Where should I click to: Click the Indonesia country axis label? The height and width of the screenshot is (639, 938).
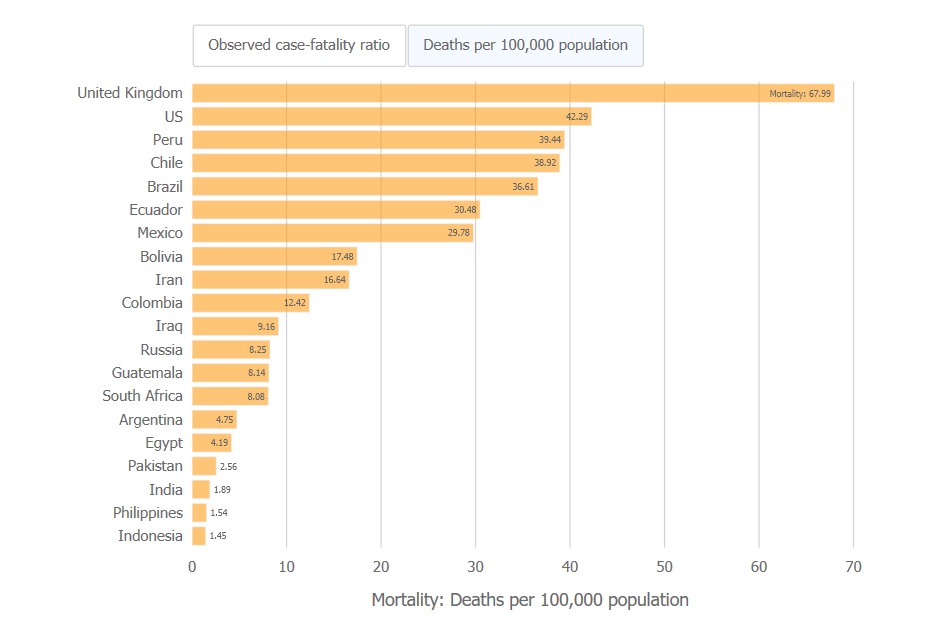click(x=150, y=536)
